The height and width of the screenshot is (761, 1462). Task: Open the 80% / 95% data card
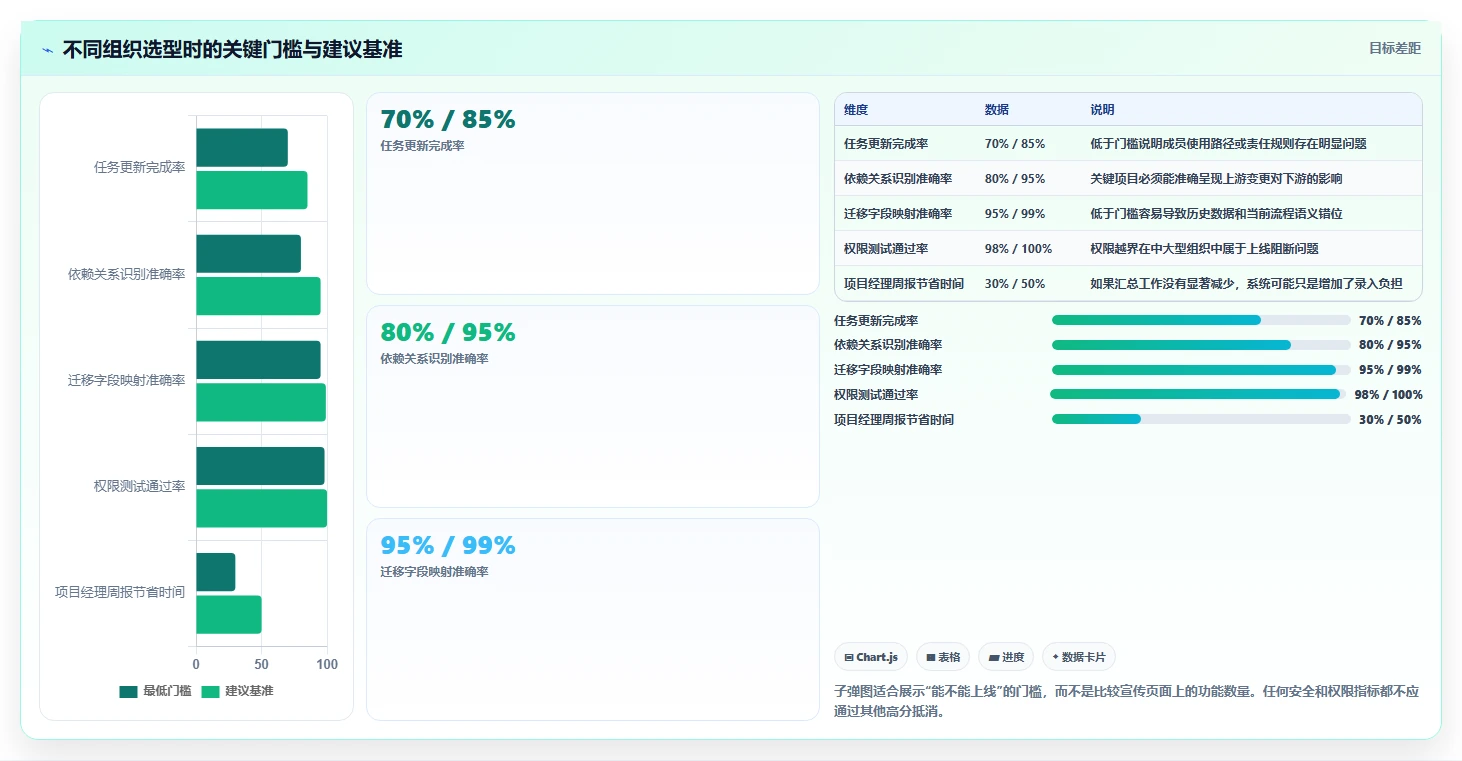593,406
